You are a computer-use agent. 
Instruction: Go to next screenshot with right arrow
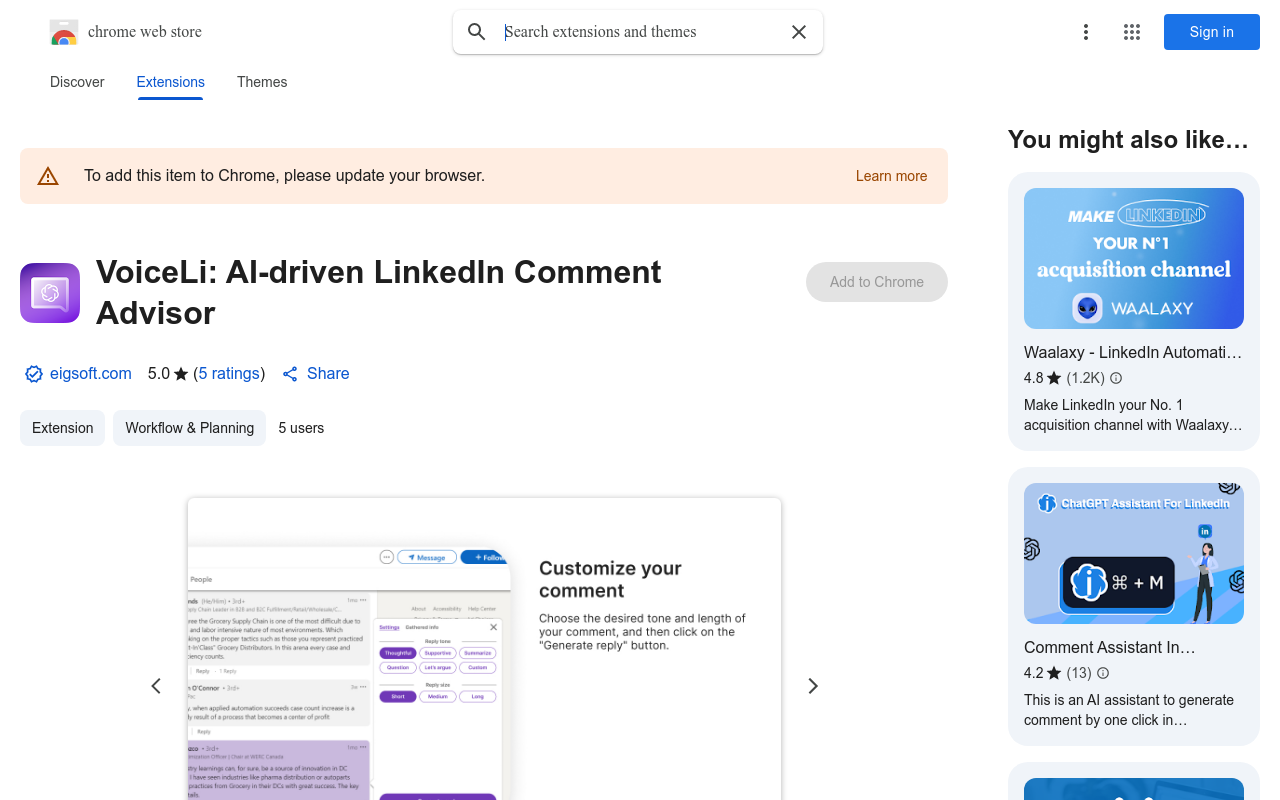812,686
